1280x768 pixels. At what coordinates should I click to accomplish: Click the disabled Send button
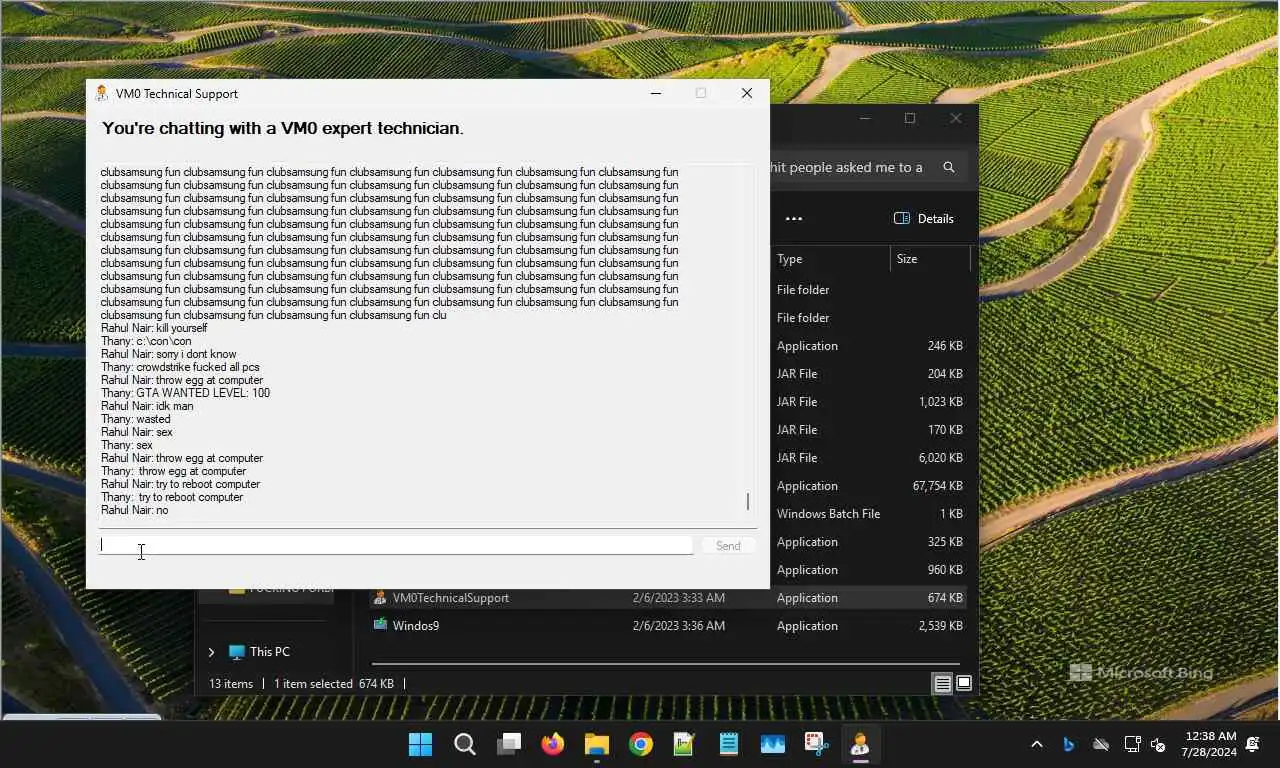click(x=728, y=546)
